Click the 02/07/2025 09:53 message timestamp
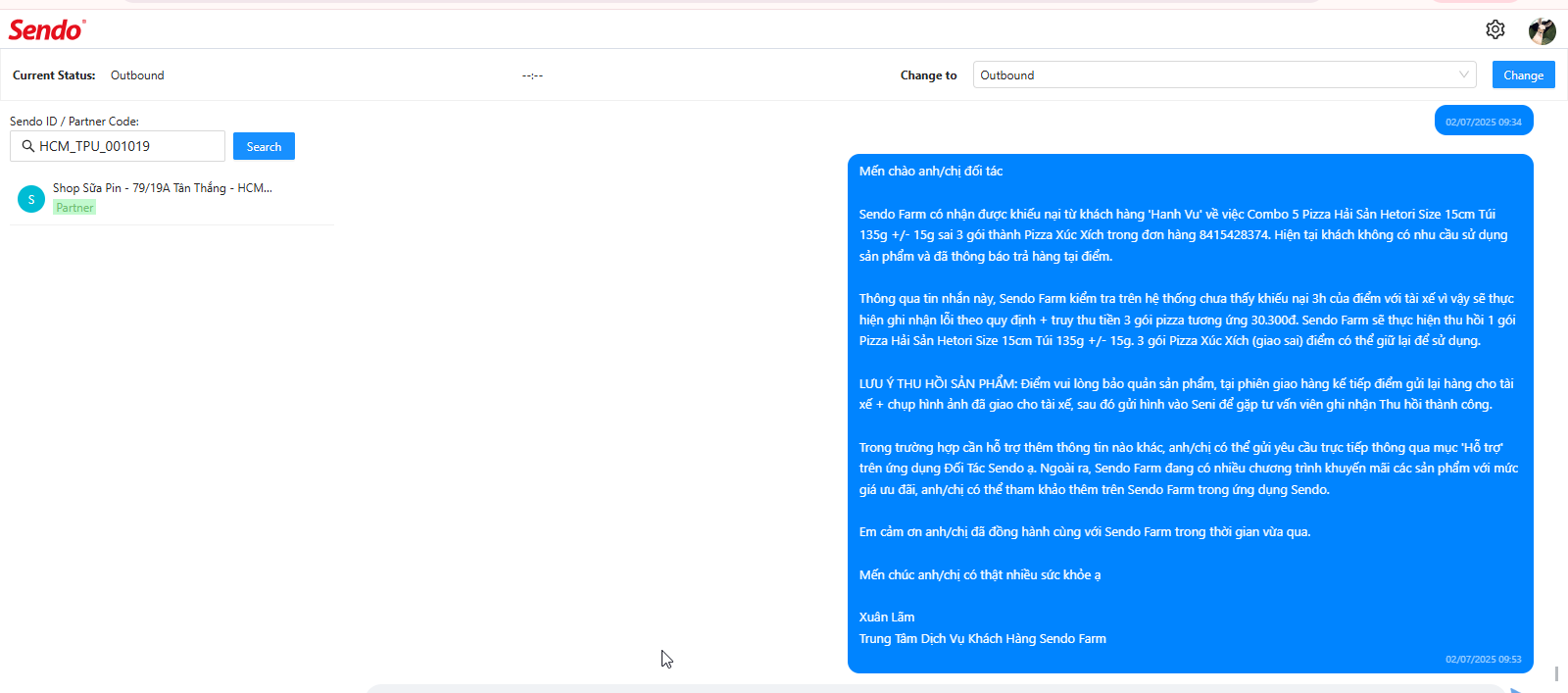 tap(1483, 659)
